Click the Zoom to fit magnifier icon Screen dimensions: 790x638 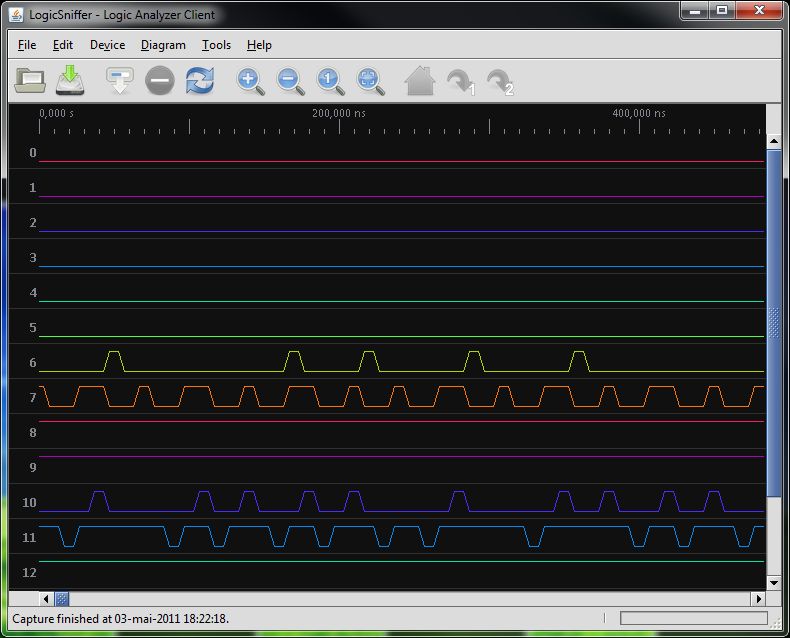pos(370,80)
